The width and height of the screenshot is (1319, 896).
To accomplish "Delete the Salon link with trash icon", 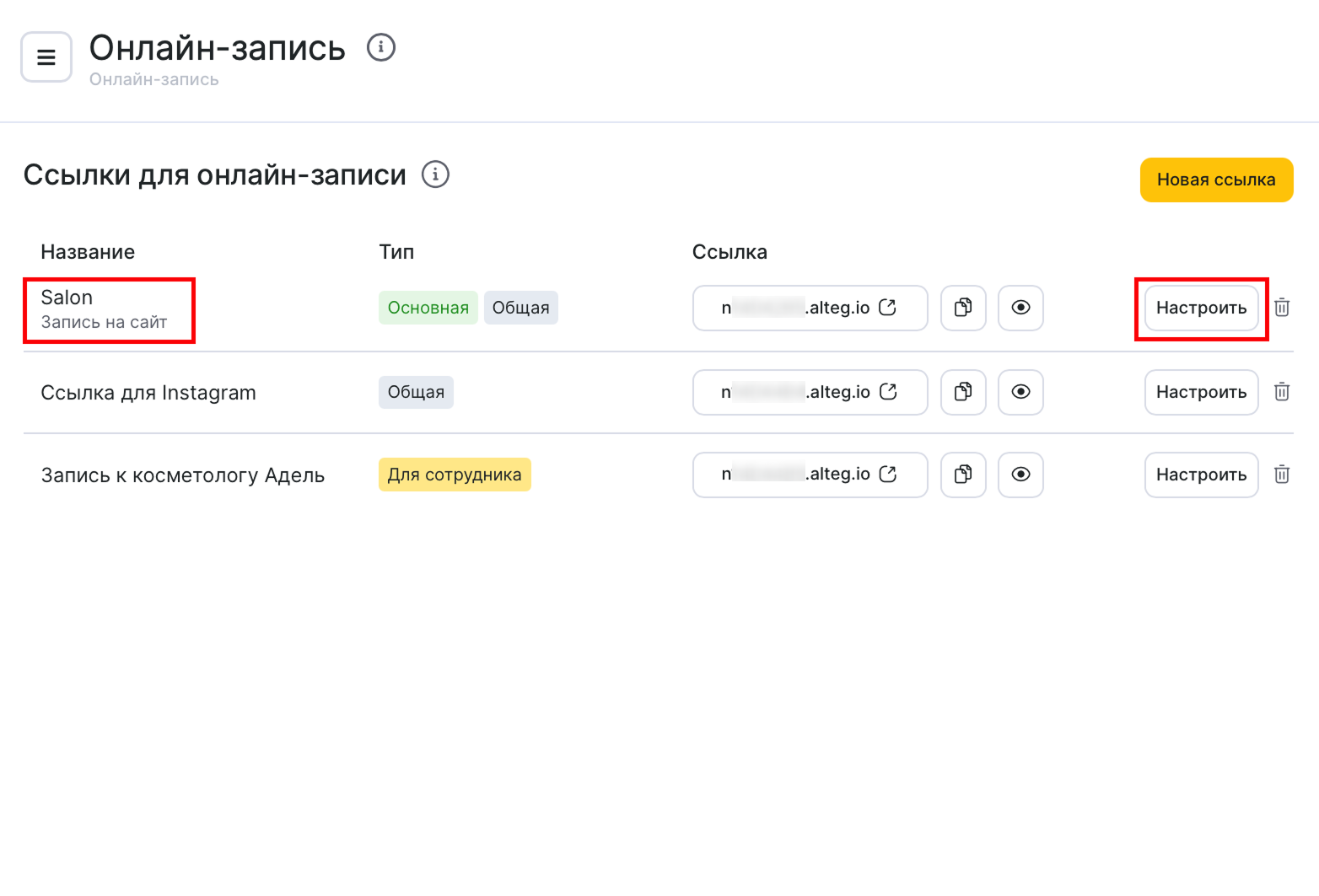I will click(x=1282, y=308).
